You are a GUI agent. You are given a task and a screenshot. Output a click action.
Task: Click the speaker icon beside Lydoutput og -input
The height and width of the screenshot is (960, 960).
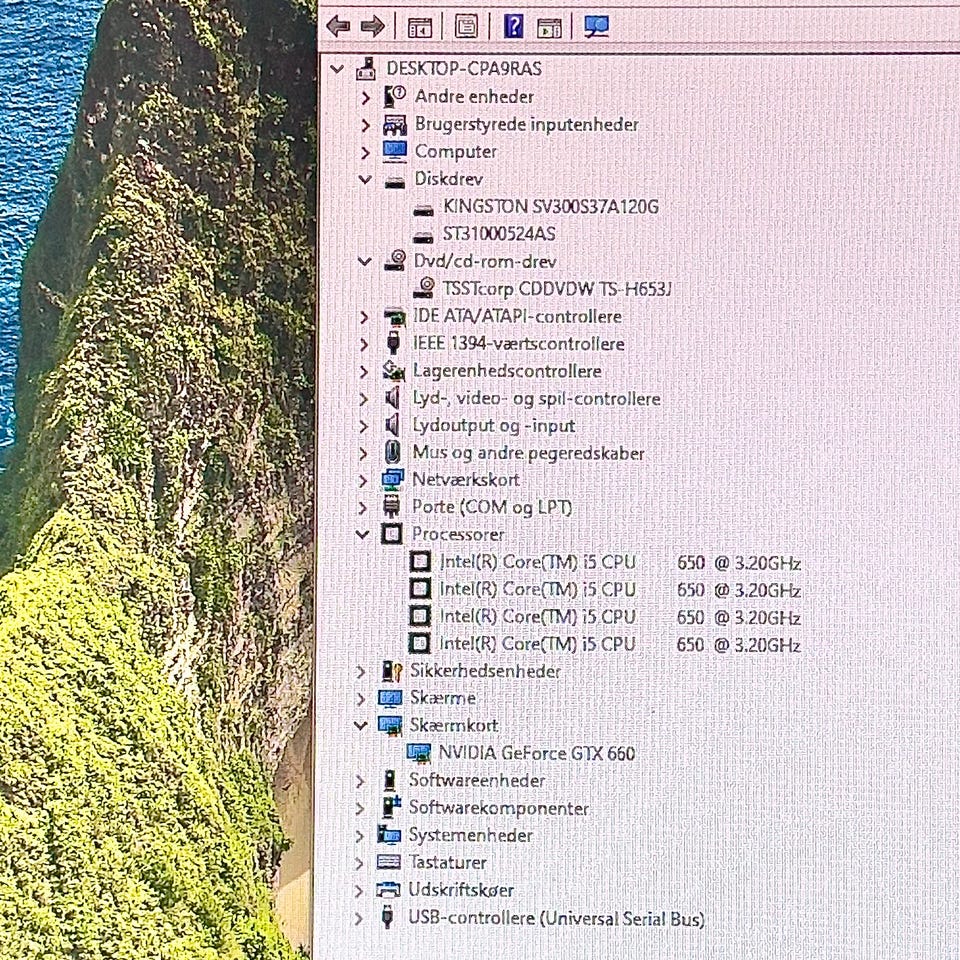click(x=392, y=426)
